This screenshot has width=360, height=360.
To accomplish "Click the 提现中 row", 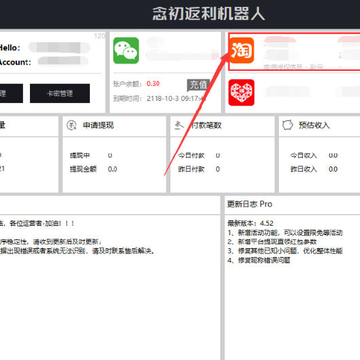I will pyautogui.click(x=91, y=155).
